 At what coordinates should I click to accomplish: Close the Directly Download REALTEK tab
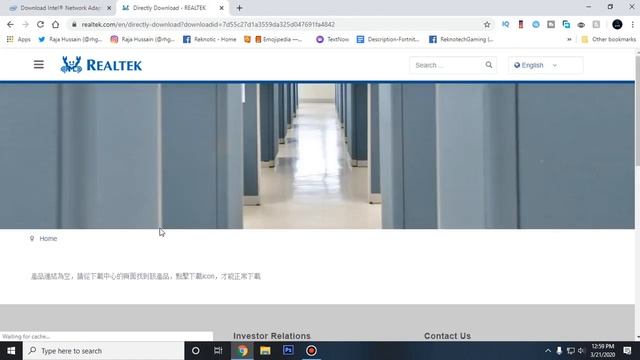221,8
